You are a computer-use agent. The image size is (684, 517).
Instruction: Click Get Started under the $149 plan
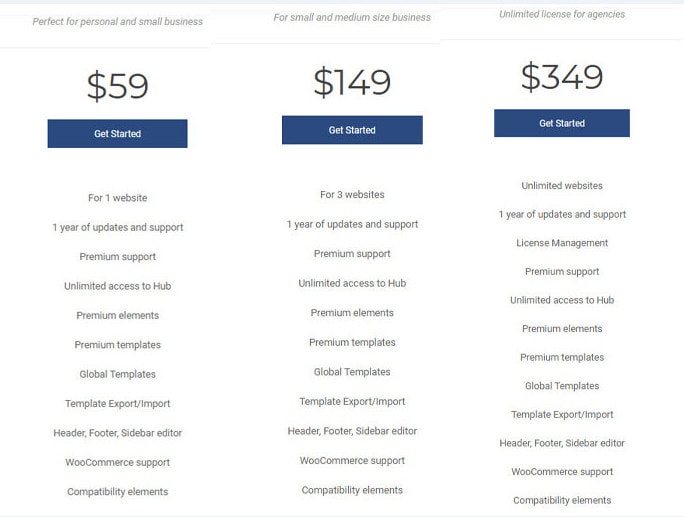[352, 130]
